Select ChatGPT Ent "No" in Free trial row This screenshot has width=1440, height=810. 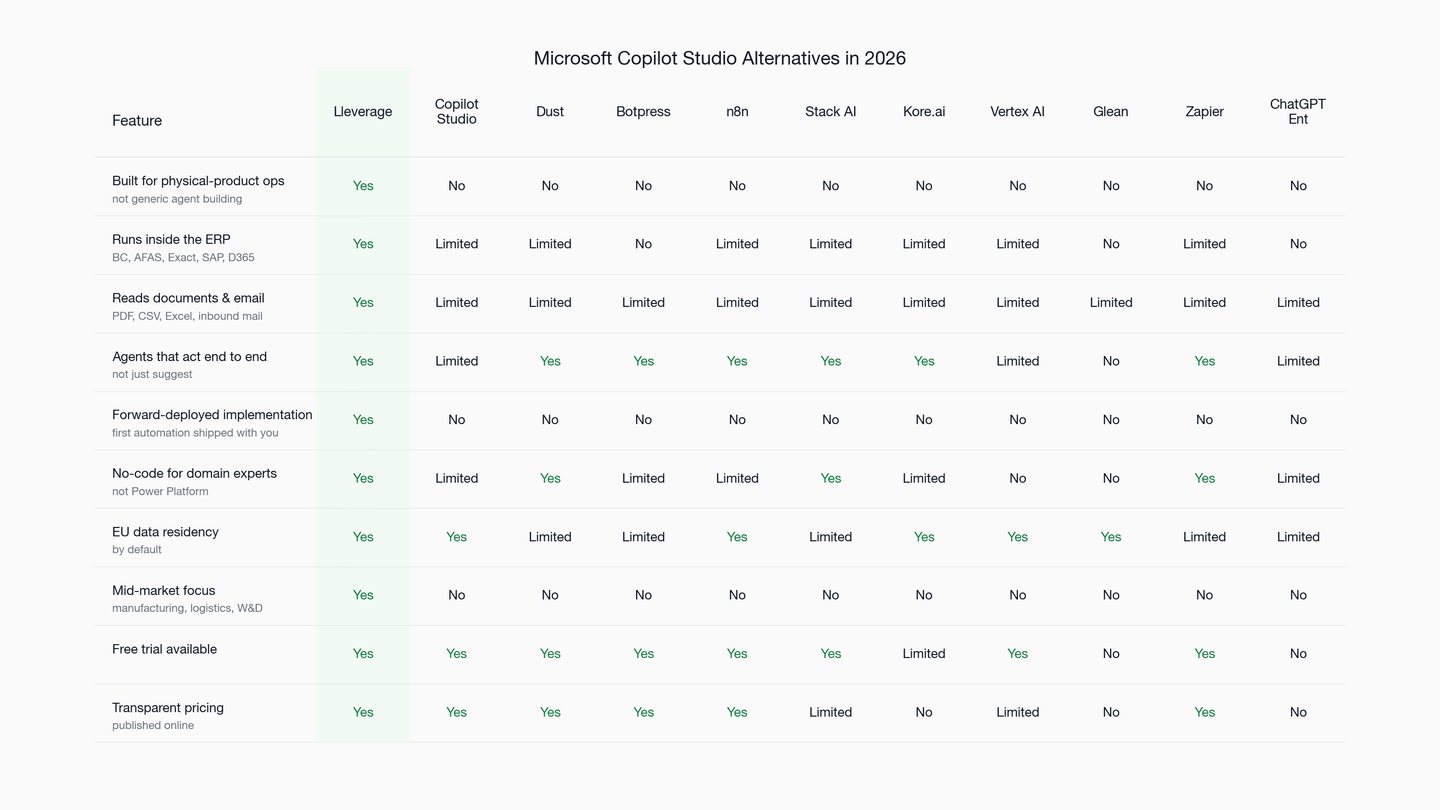pyautogui.click(x=1298, y=654)
